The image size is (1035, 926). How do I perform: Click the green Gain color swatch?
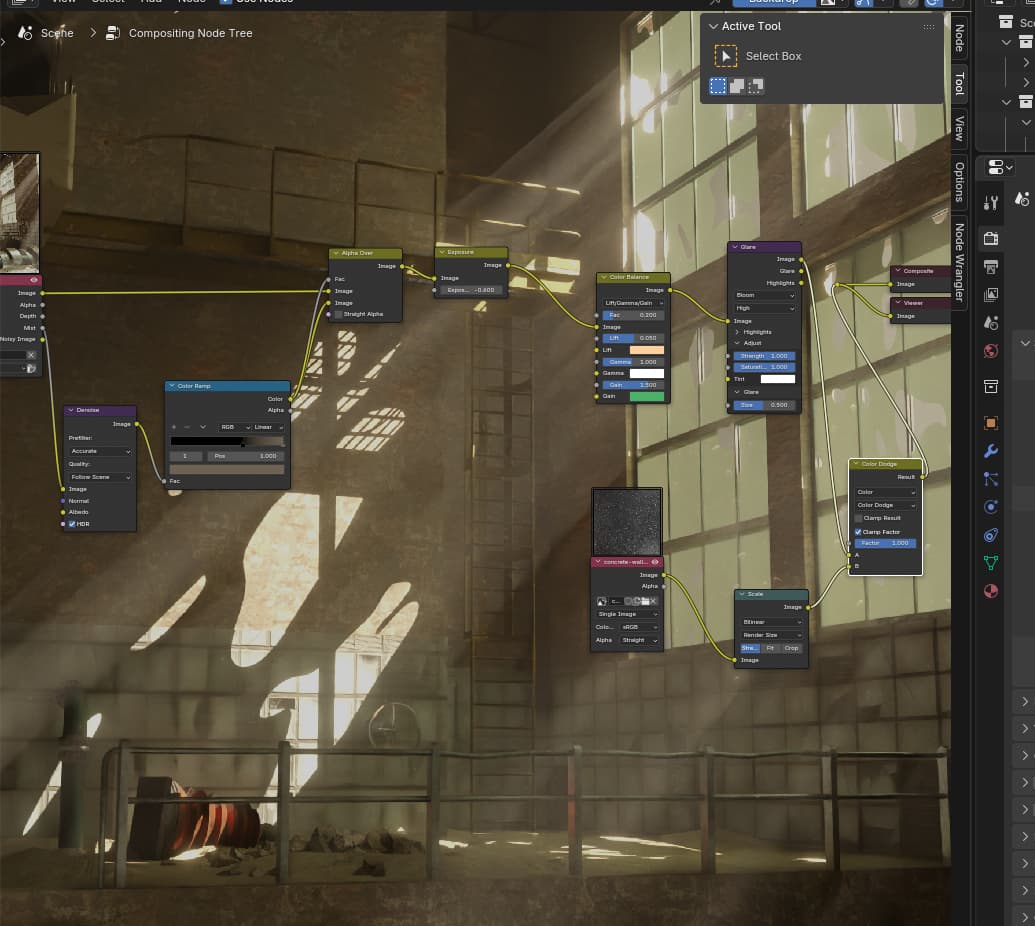coord(647,397)
